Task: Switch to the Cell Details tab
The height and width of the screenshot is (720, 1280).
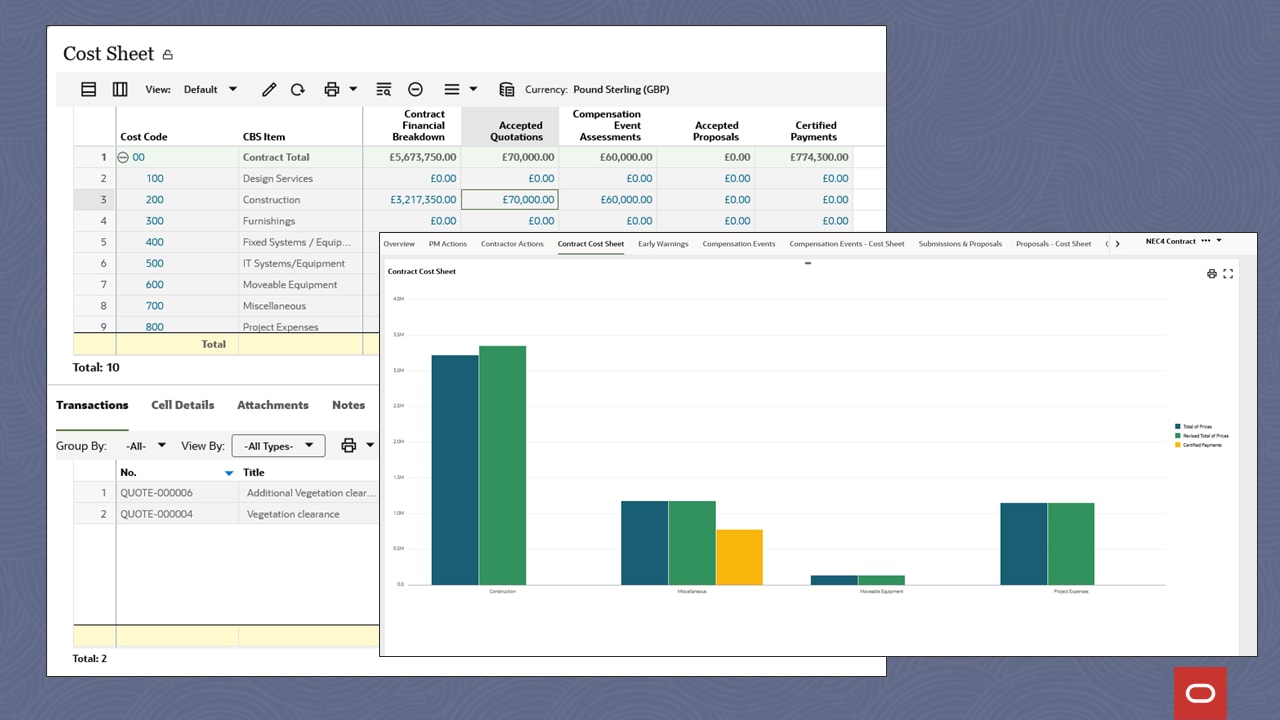Action: pos(182,405)
